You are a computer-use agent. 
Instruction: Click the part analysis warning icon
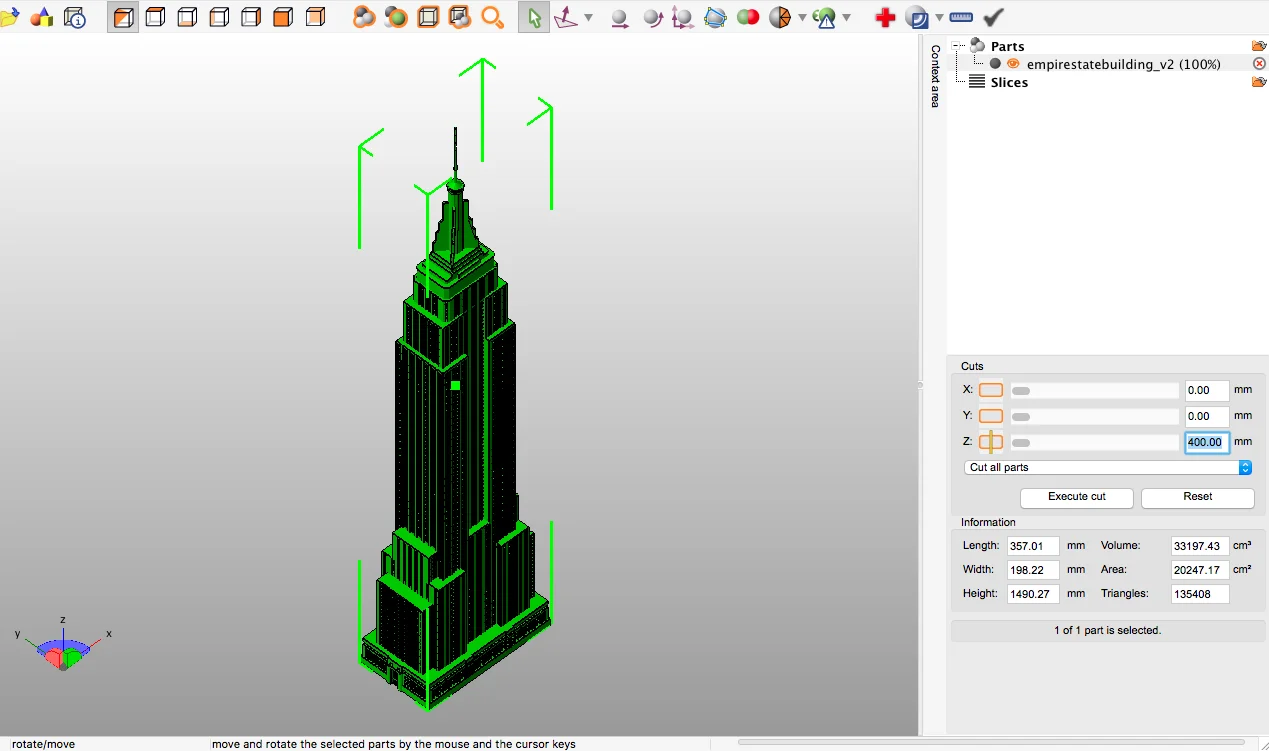(x=824, y=17)
